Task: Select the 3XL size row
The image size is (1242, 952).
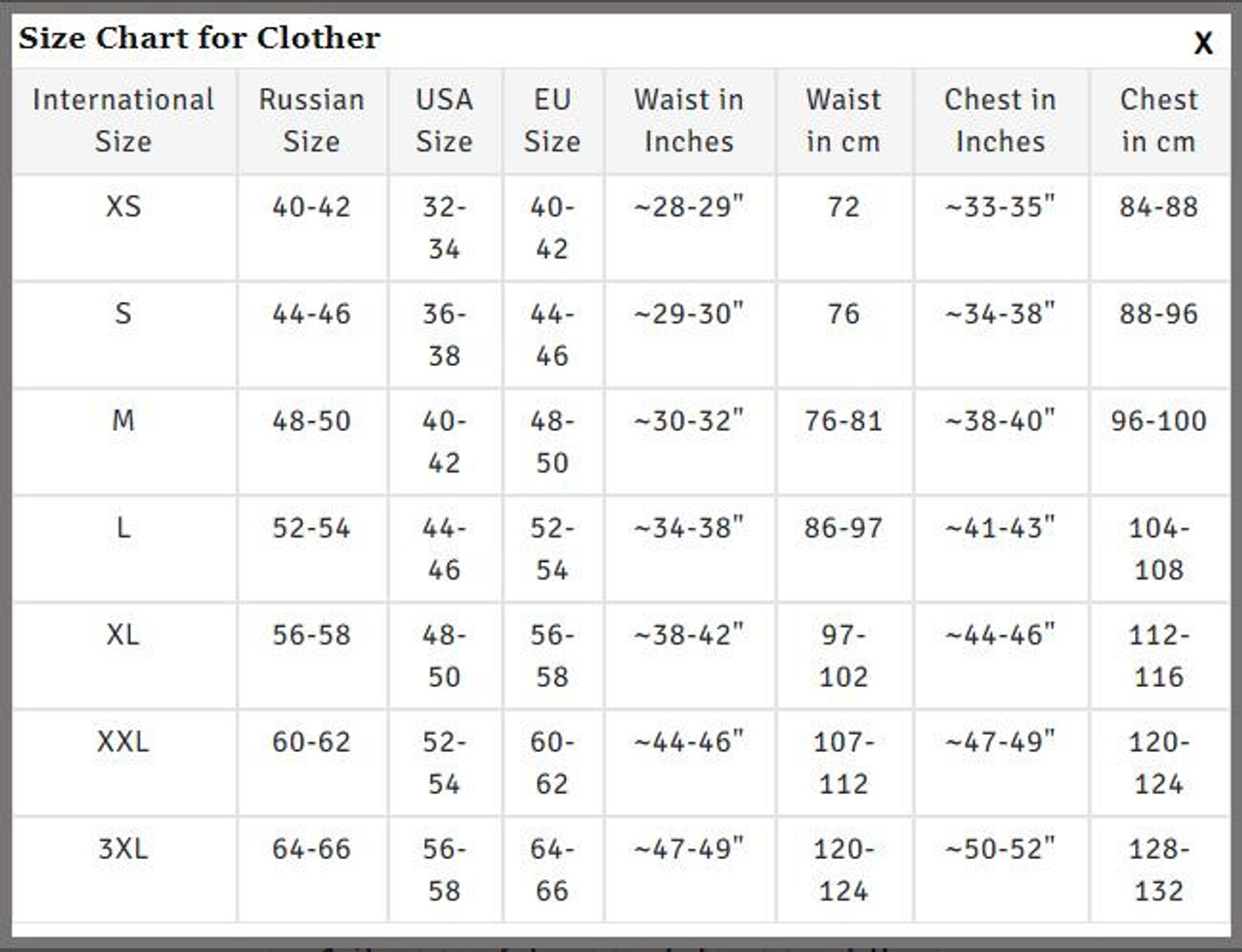Action: [123, 849]
